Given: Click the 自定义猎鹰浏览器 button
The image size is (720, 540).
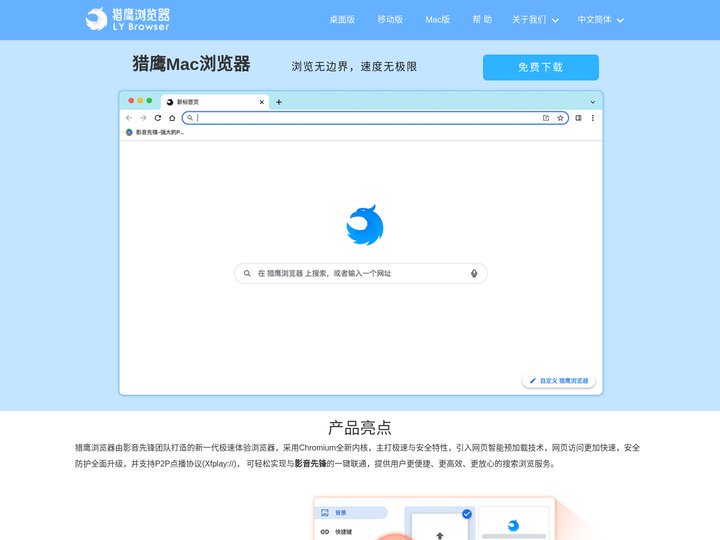Looking at the screenshot, I should 558,381.
